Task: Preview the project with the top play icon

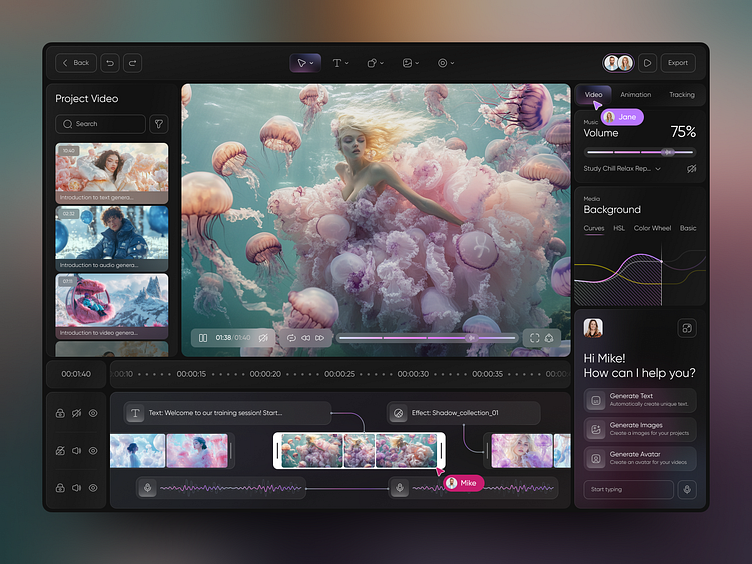Action: [648, 63]
